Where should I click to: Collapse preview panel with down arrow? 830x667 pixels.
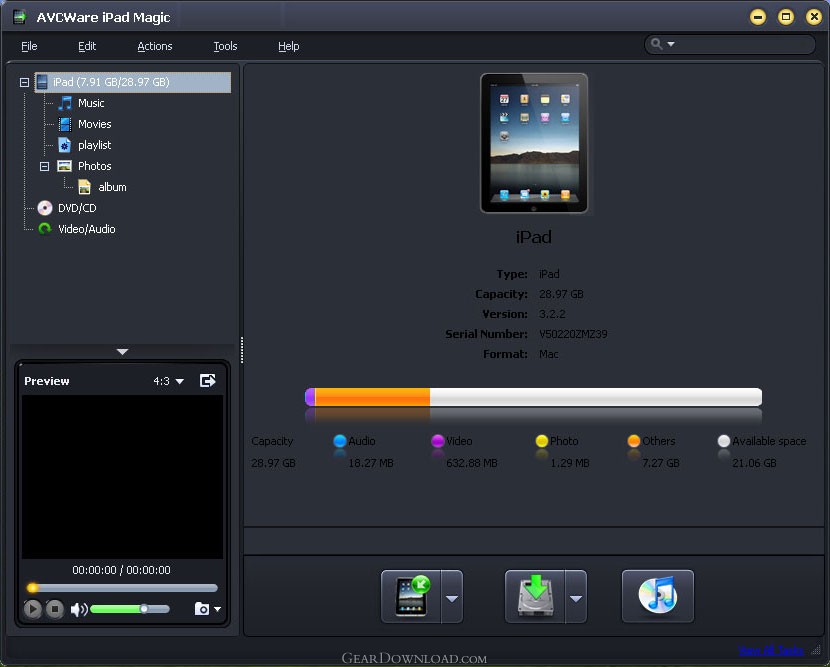point(122,352)
